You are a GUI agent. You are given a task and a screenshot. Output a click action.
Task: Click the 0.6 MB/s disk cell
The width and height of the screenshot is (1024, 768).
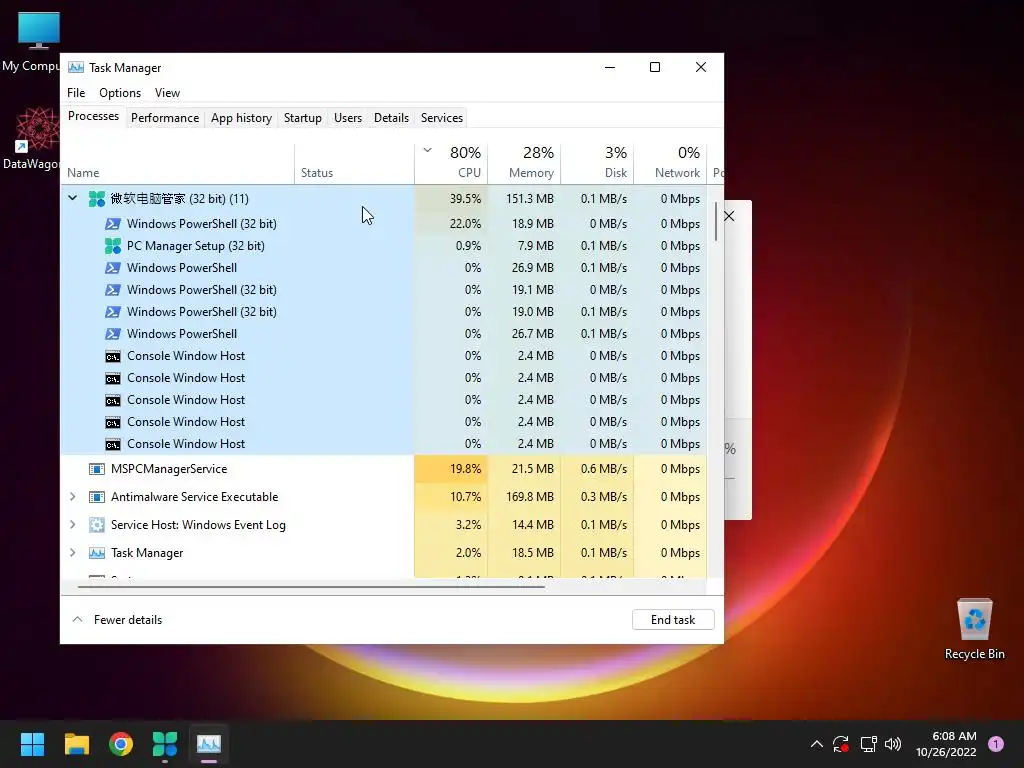point(597,469)
